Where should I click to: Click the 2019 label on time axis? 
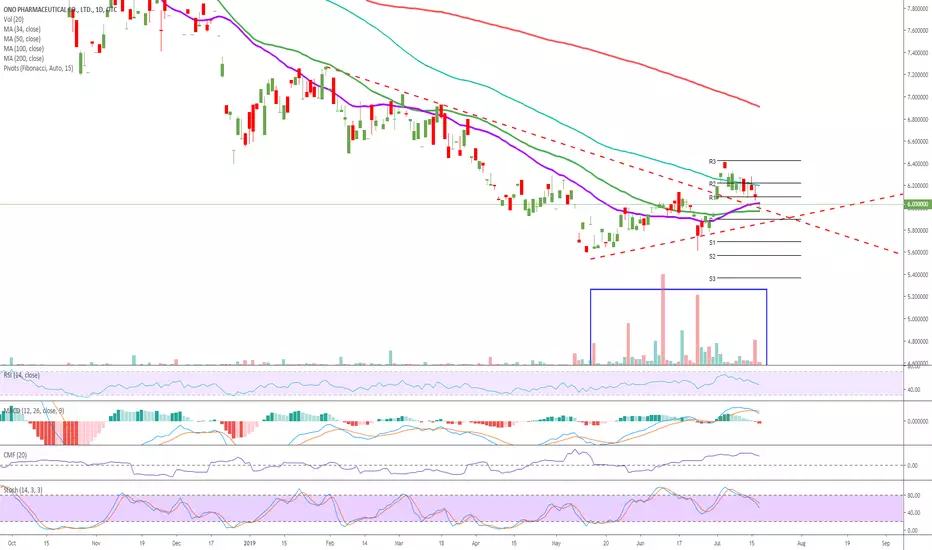pyautogui.click(x=250, y=543)
